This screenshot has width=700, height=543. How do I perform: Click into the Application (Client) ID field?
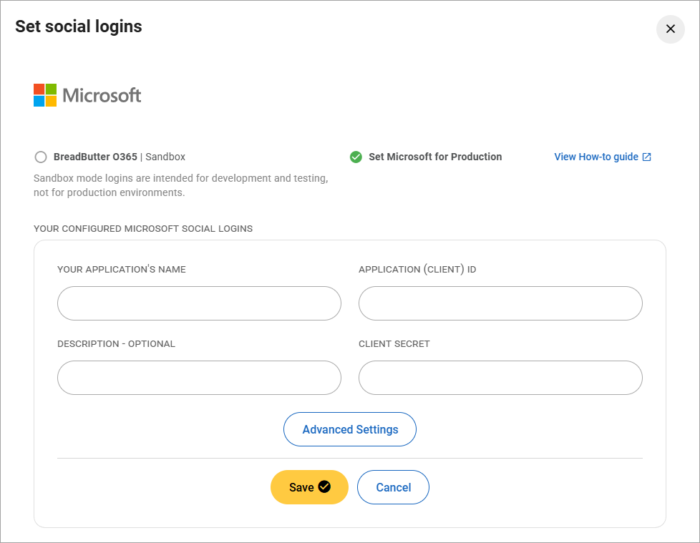pos(500,303)
